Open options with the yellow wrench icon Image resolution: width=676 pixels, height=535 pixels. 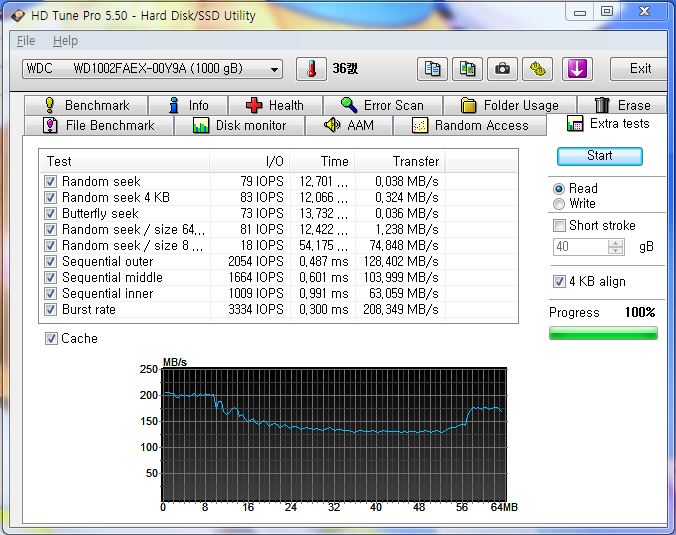(537, 69)
